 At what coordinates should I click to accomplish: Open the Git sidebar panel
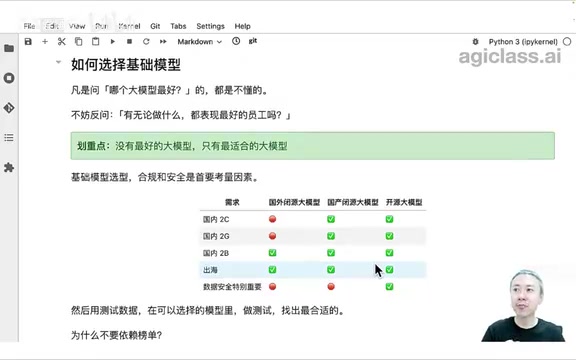pyautogui.click(x=9, y=108)
